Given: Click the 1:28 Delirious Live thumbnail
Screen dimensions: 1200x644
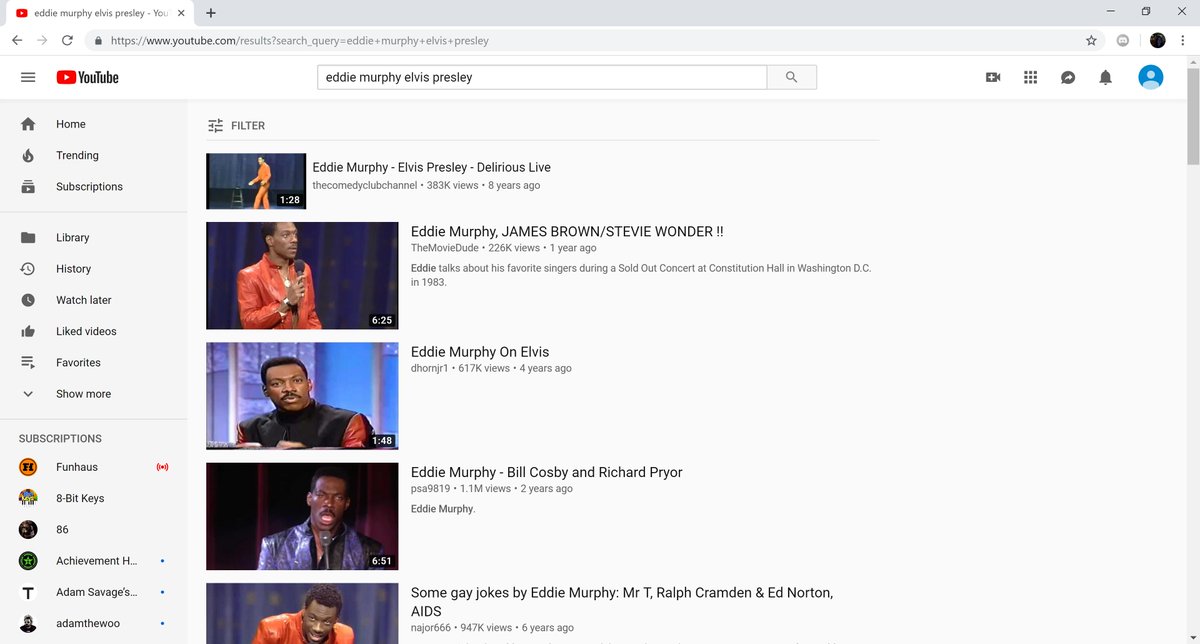Looking at the screenshot, I should click(256, 181).
